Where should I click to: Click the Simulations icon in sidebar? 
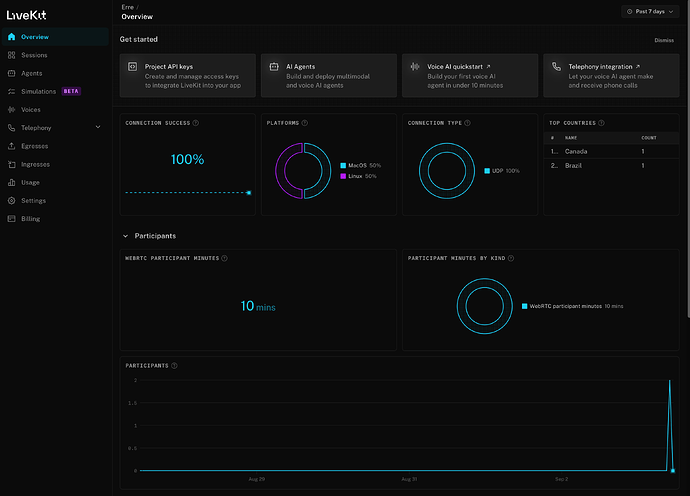(x=11, y=91)
